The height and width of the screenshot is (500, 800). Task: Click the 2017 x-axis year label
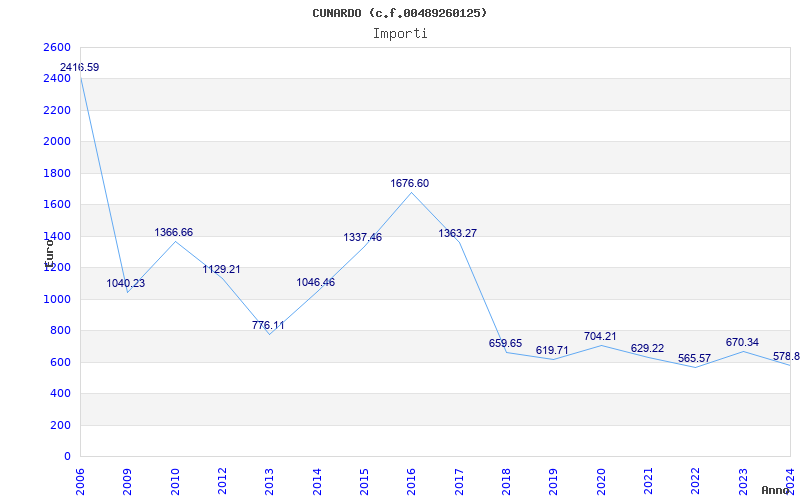[459, 481]
